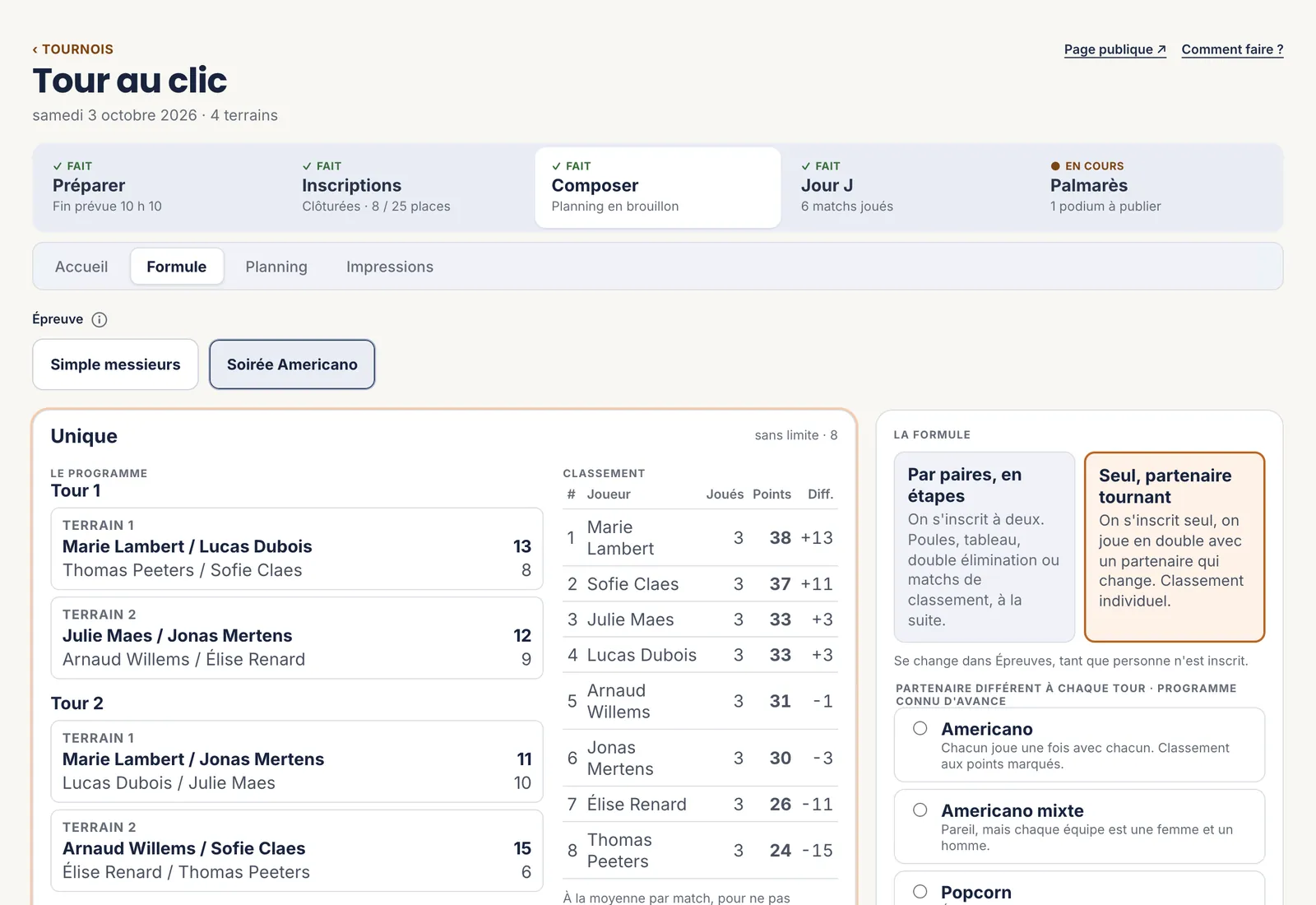Click the Diff. column header
1316x905 pixels.
pos(820,494)
